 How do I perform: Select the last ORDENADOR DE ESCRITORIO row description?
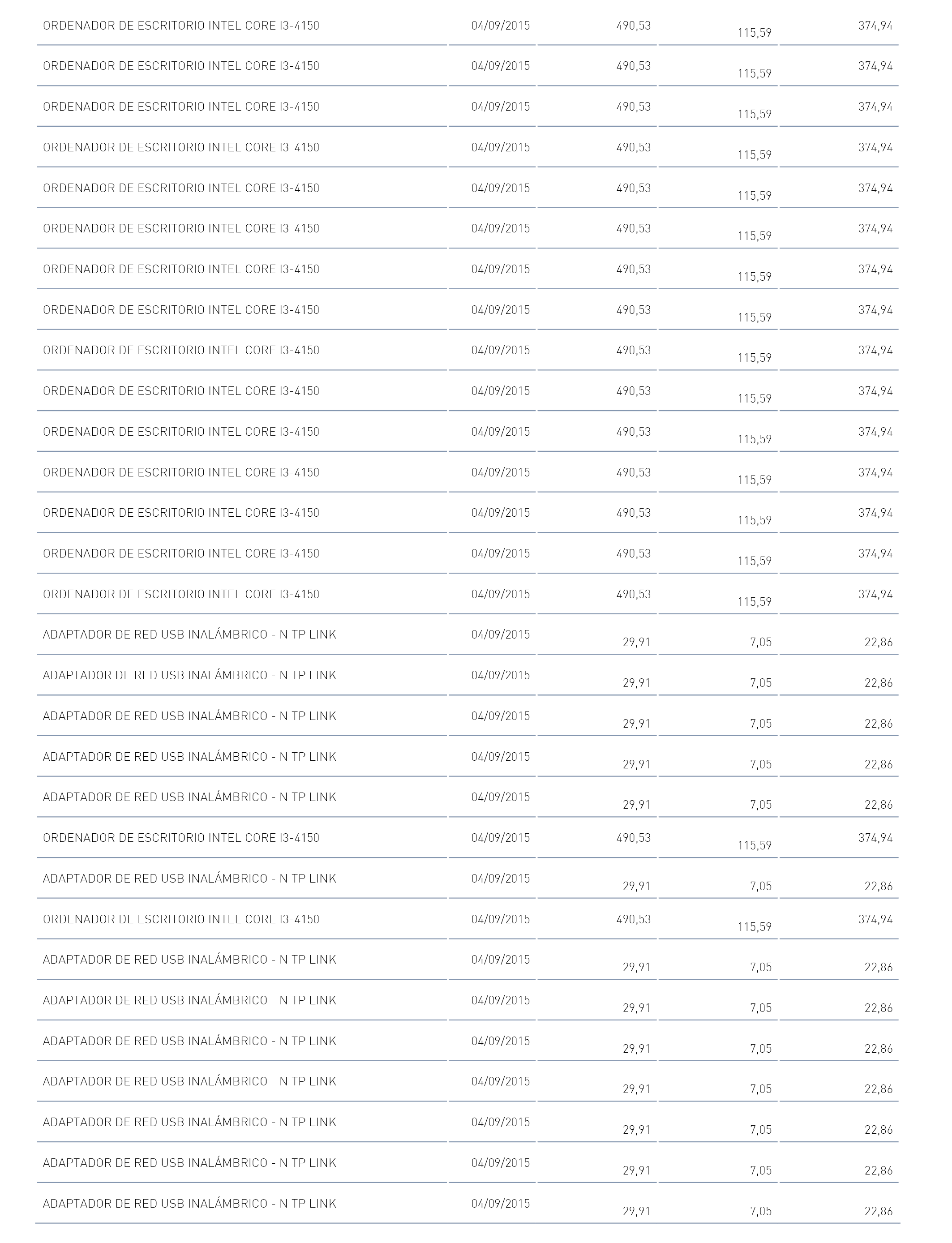click(181, 919)
